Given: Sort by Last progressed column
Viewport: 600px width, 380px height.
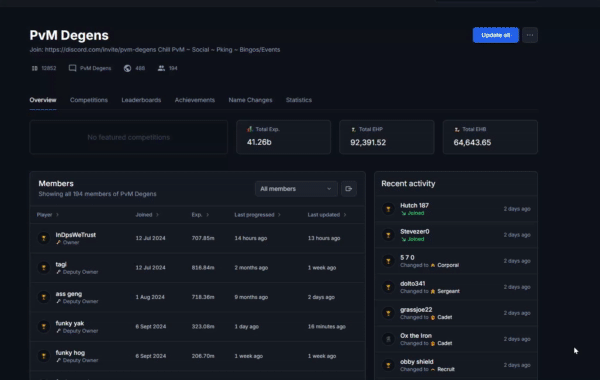Looking at the screenshot, I should pos(258,215).
